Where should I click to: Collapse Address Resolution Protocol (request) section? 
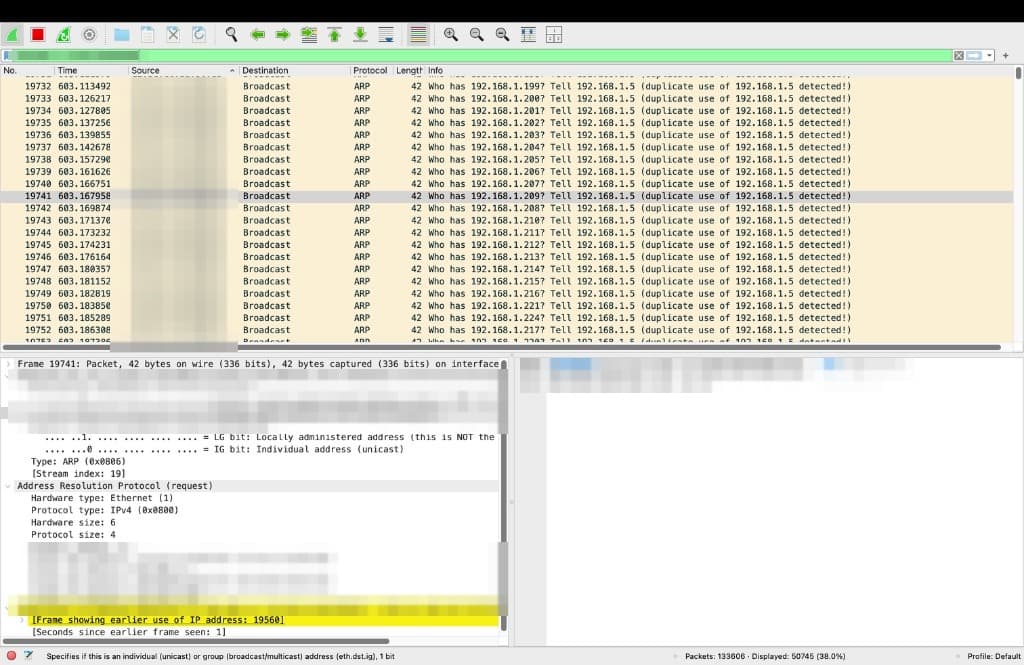click(x=8, y=486)
